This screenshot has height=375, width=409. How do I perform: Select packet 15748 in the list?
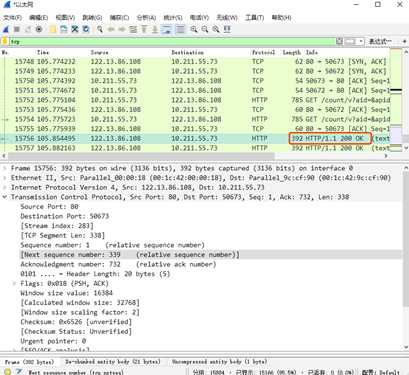[x=196, y=62]
